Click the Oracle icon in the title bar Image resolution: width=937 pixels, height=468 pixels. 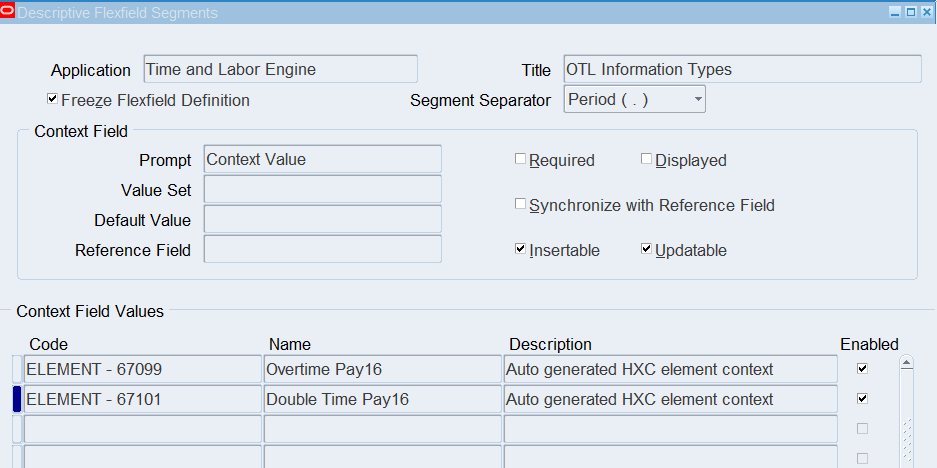(x=8, y=12)
